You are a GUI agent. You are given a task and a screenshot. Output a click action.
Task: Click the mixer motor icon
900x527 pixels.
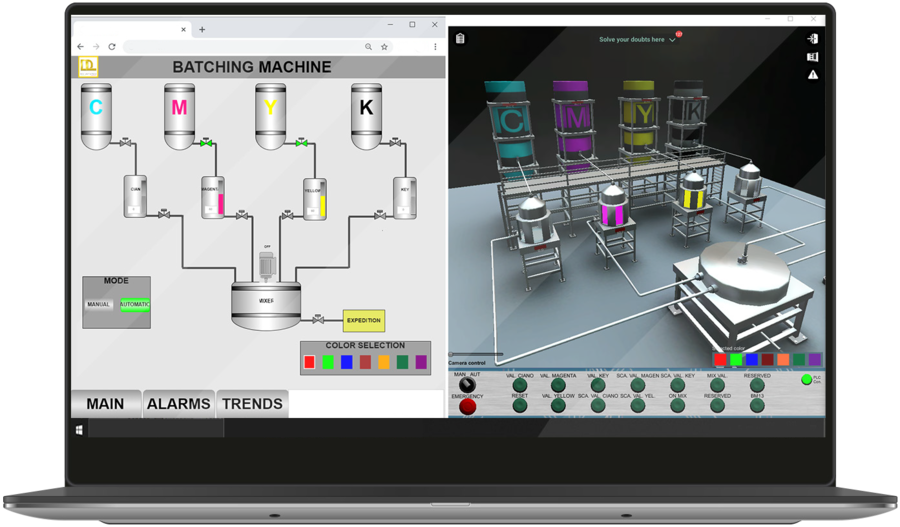click(x=267, y=265)
